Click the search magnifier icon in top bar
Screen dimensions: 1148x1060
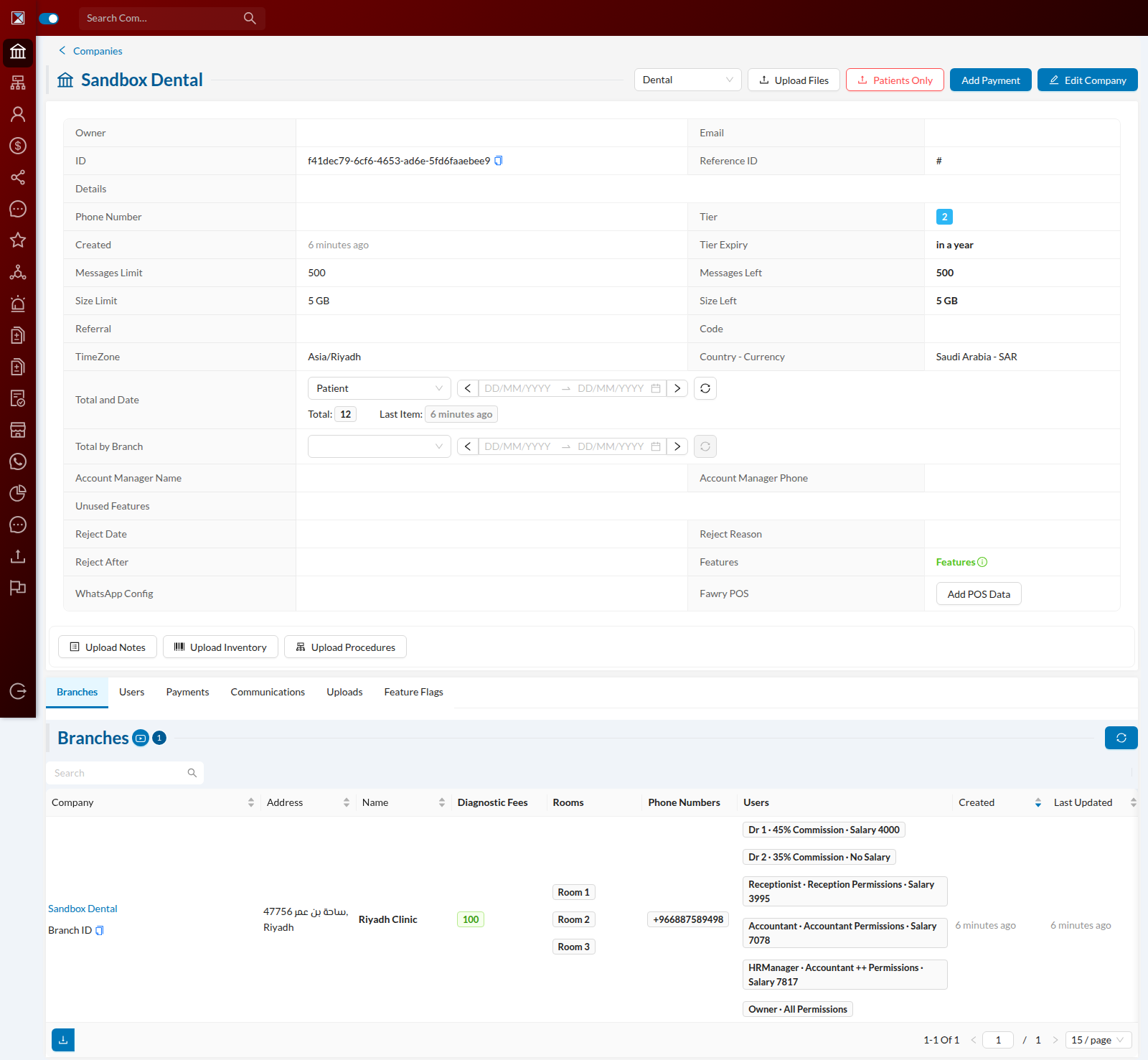pyautogui.click(x=250, y=18)
